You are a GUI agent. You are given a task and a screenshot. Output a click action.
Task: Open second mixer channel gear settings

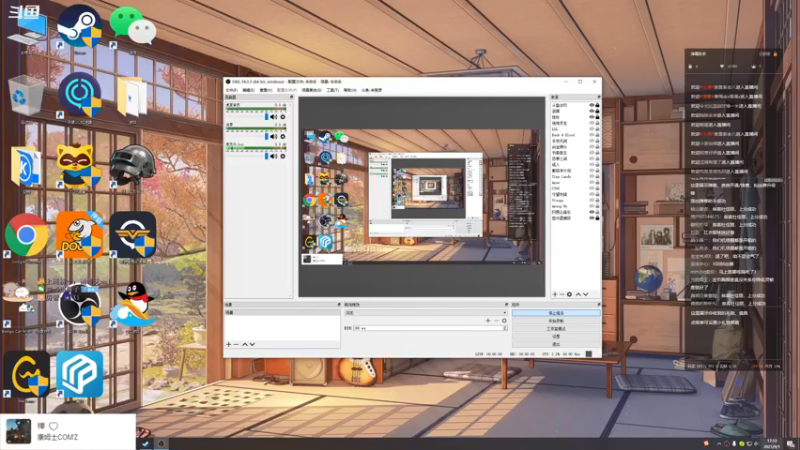point(283,136)
